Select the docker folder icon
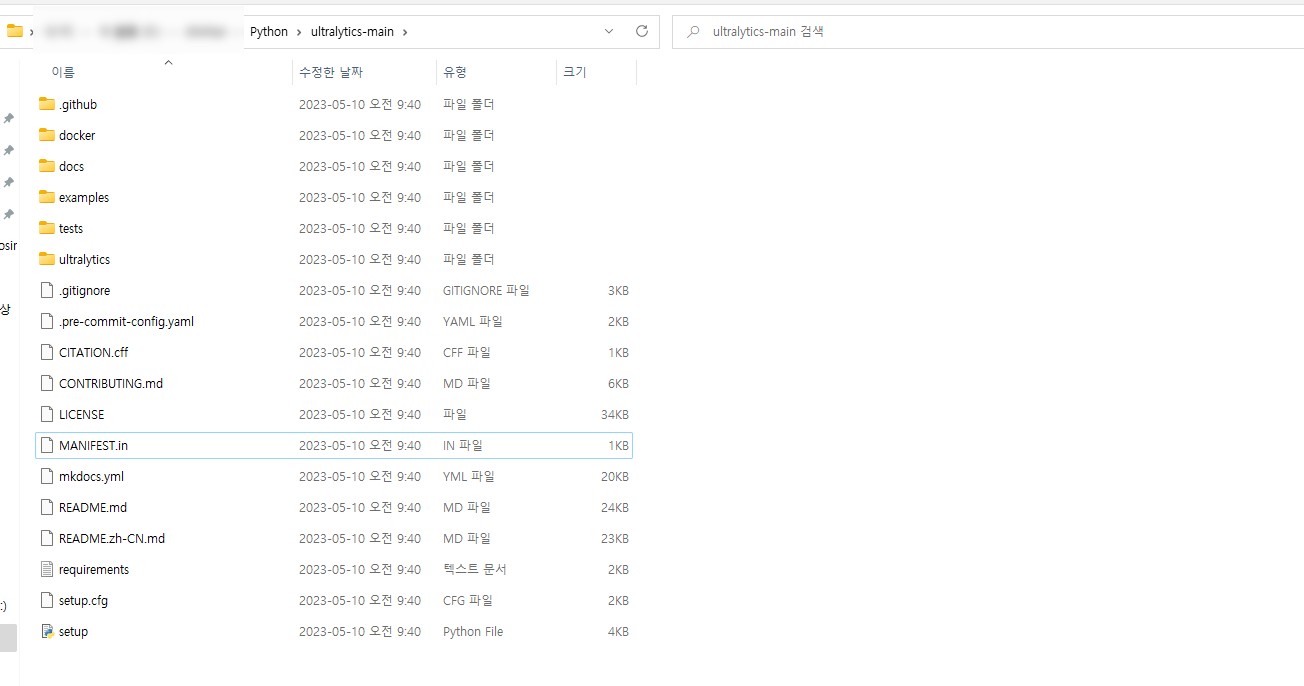Viewport: 1304px width, 686px height. [47, 135]
